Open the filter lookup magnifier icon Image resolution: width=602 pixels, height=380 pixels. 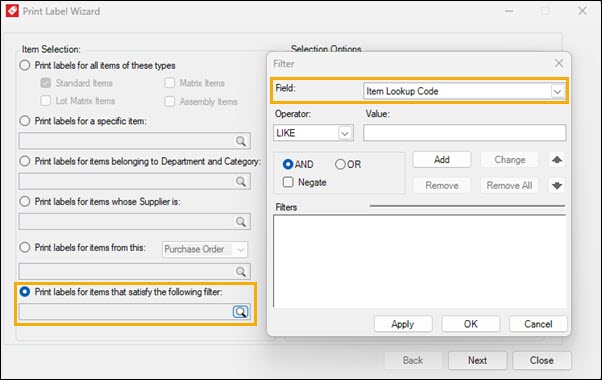click(x=241, y=312)
